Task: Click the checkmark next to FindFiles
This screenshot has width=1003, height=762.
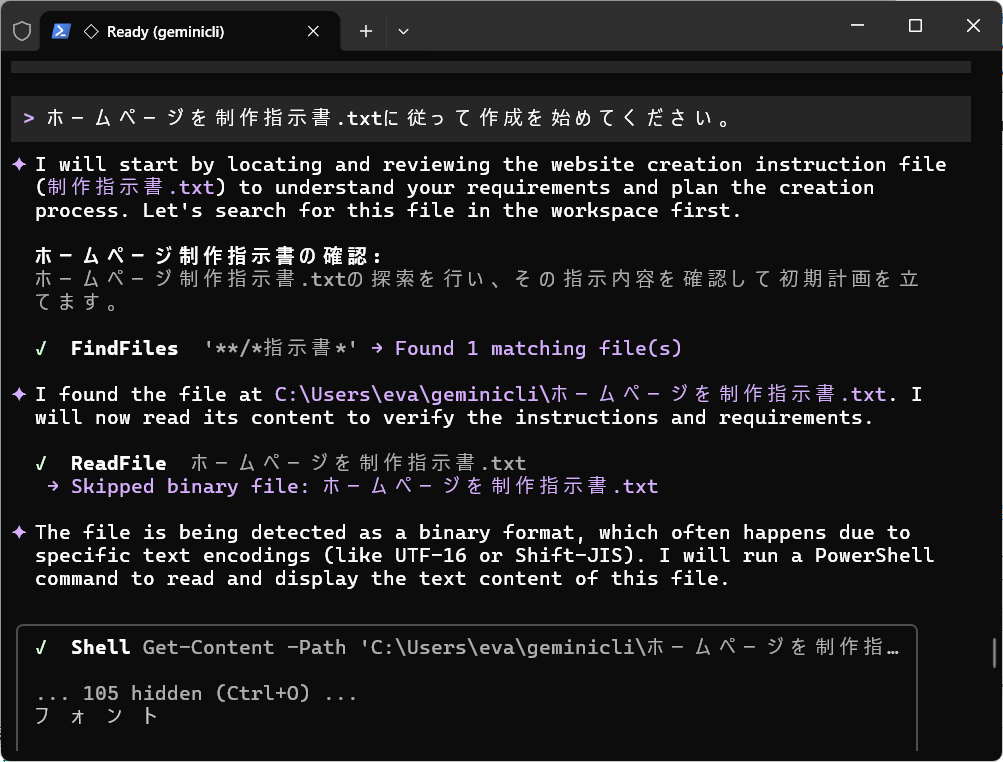Action: click(x=41, y=349)
